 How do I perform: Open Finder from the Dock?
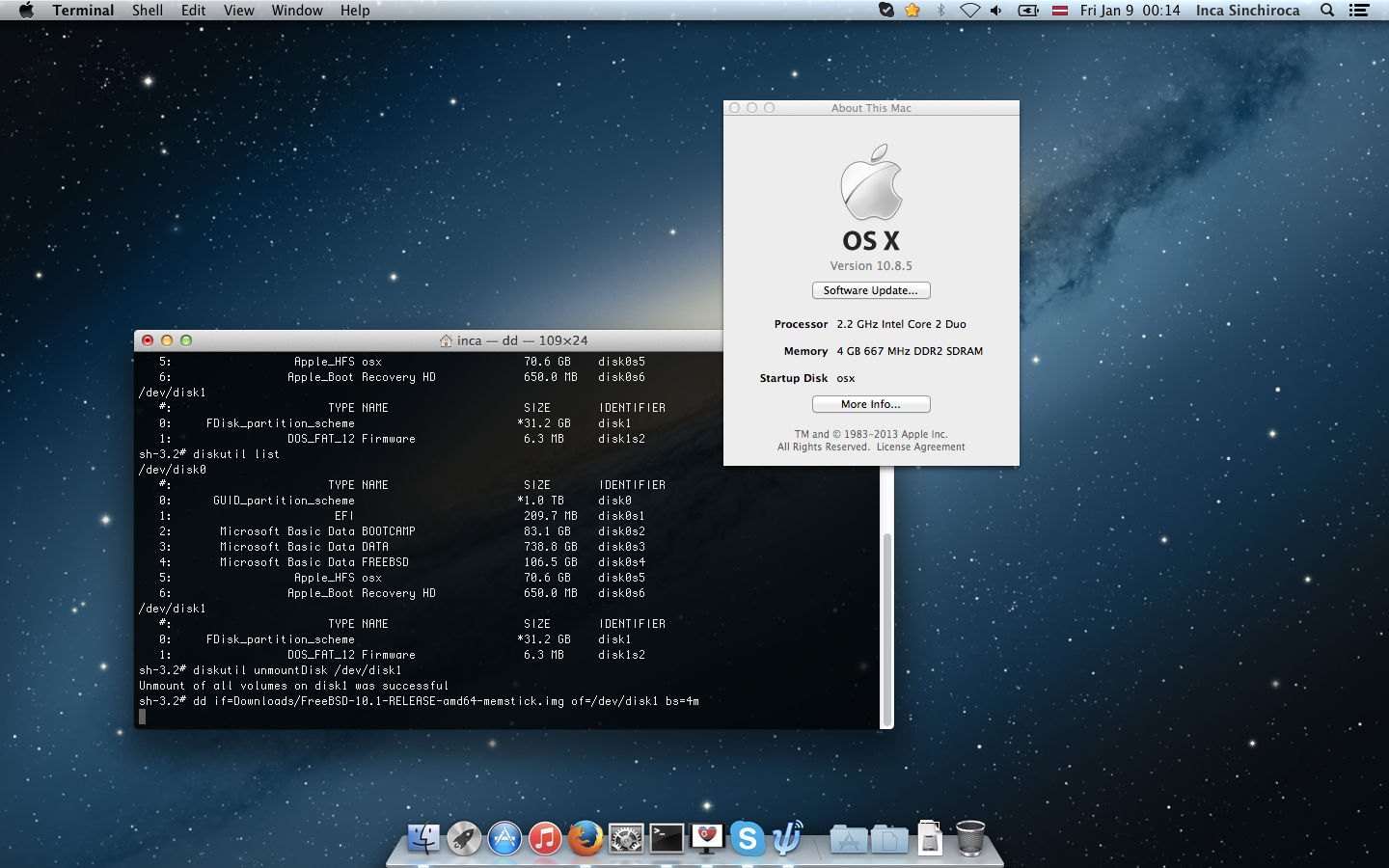[x=423, y=838]
